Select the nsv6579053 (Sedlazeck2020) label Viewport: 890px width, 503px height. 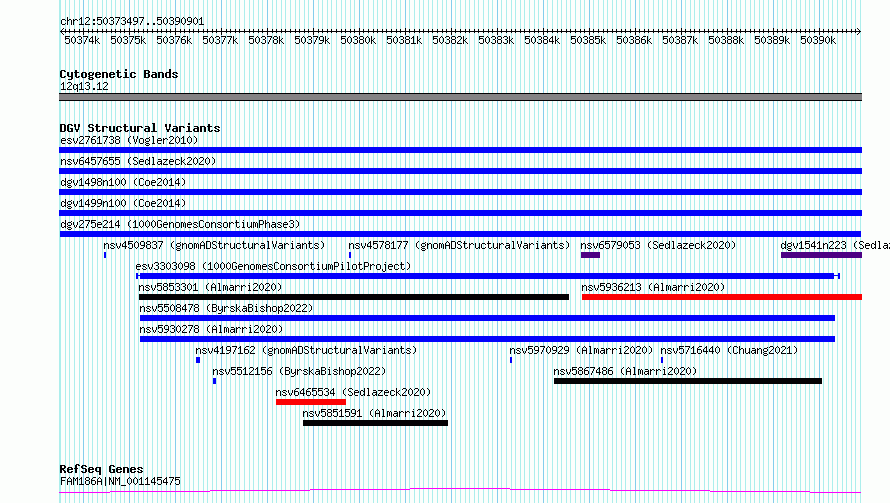(658, 245)
